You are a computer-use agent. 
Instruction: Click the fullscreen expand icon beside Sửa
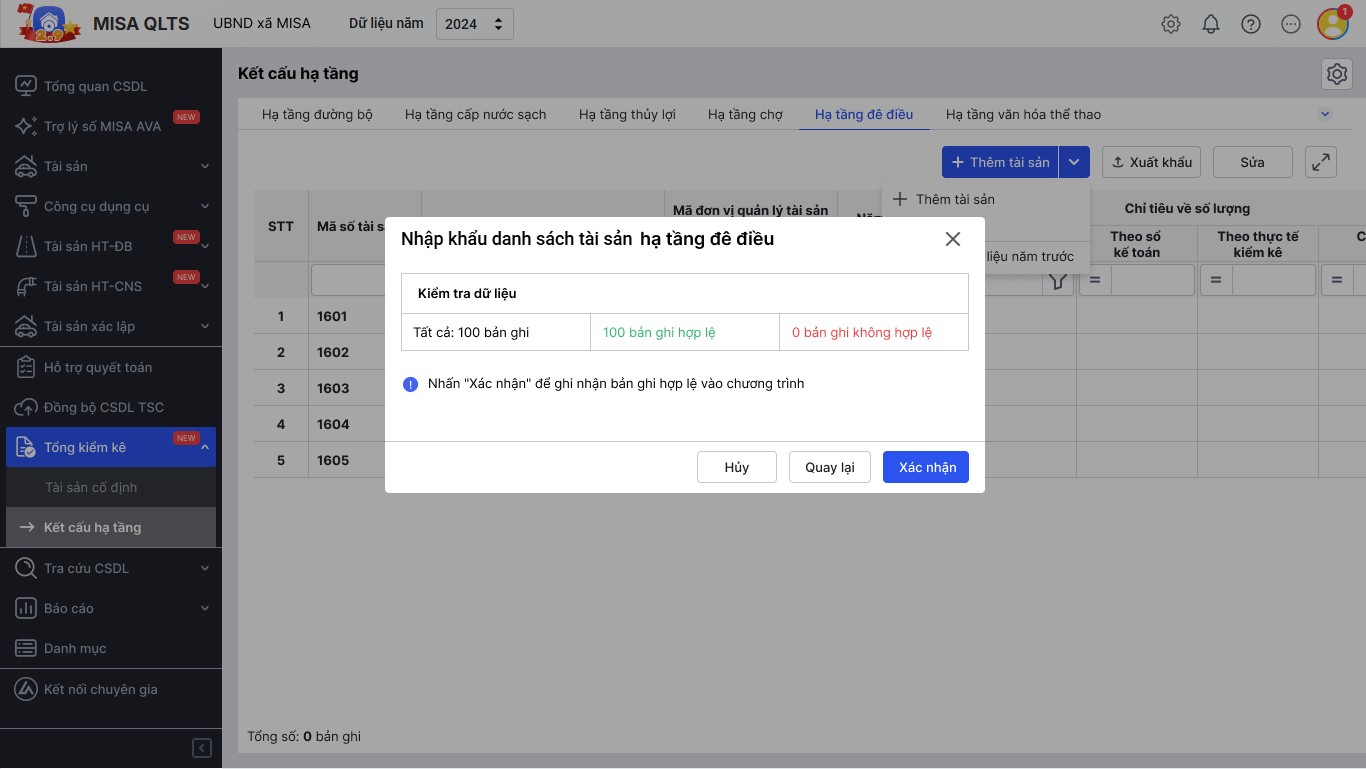(x=1321, y=162)
